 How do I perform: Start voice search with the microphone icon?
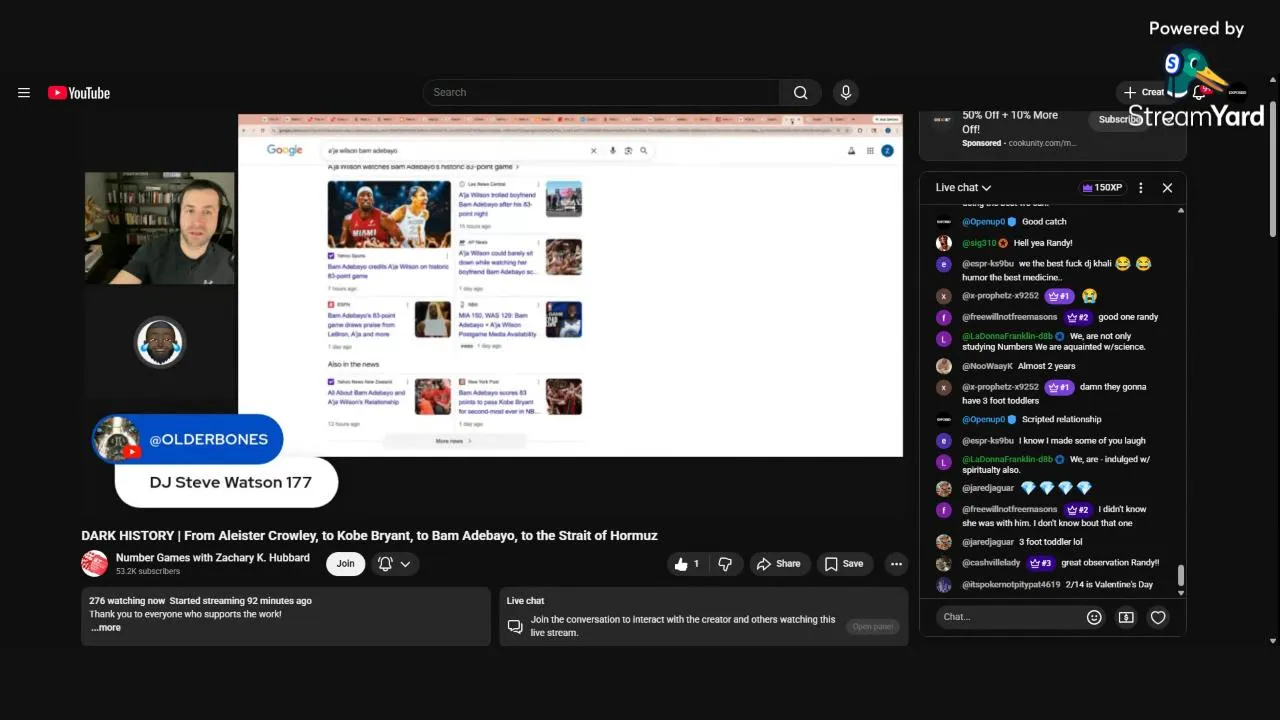[846, 93]
